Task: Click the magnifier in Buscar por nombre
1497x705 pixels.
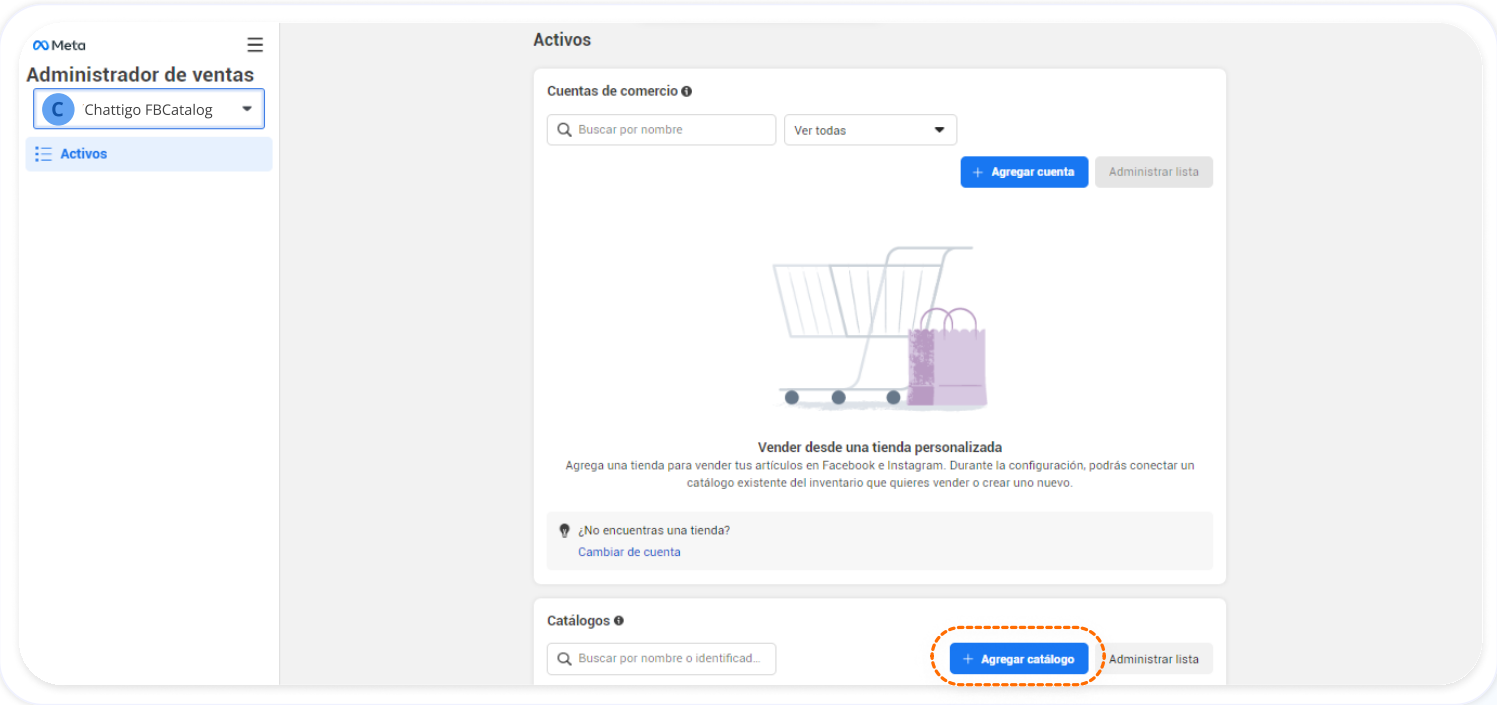Action: pyautogui.click(x=564, y=130)
